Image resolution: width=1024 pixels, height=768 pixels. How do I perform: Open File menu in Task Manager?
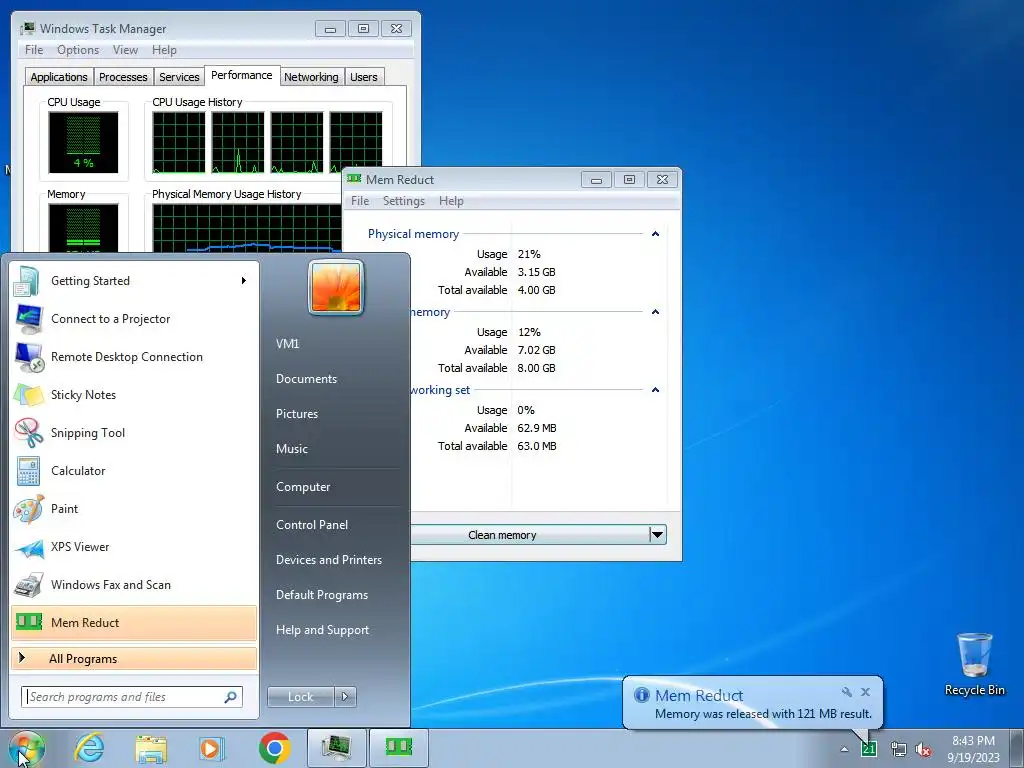point(34,50)
